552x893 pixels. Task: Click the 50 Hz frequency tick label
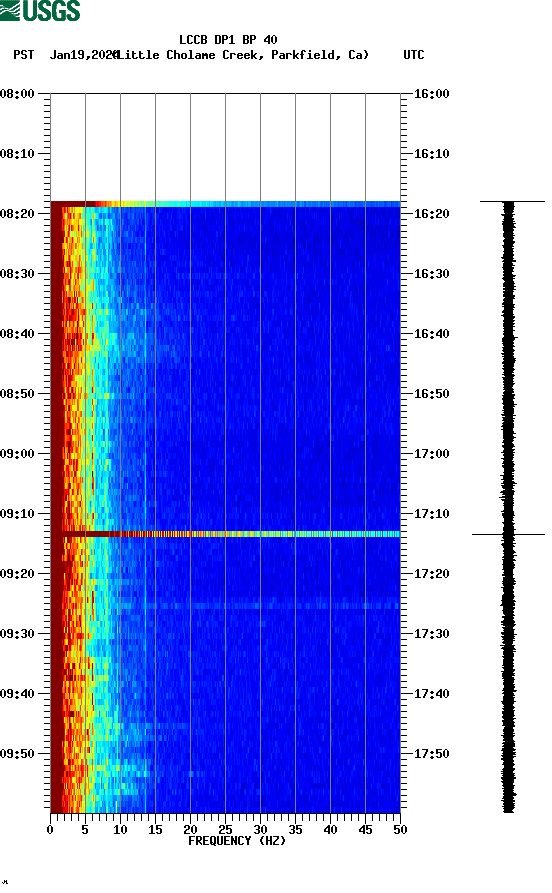(400, 830)
